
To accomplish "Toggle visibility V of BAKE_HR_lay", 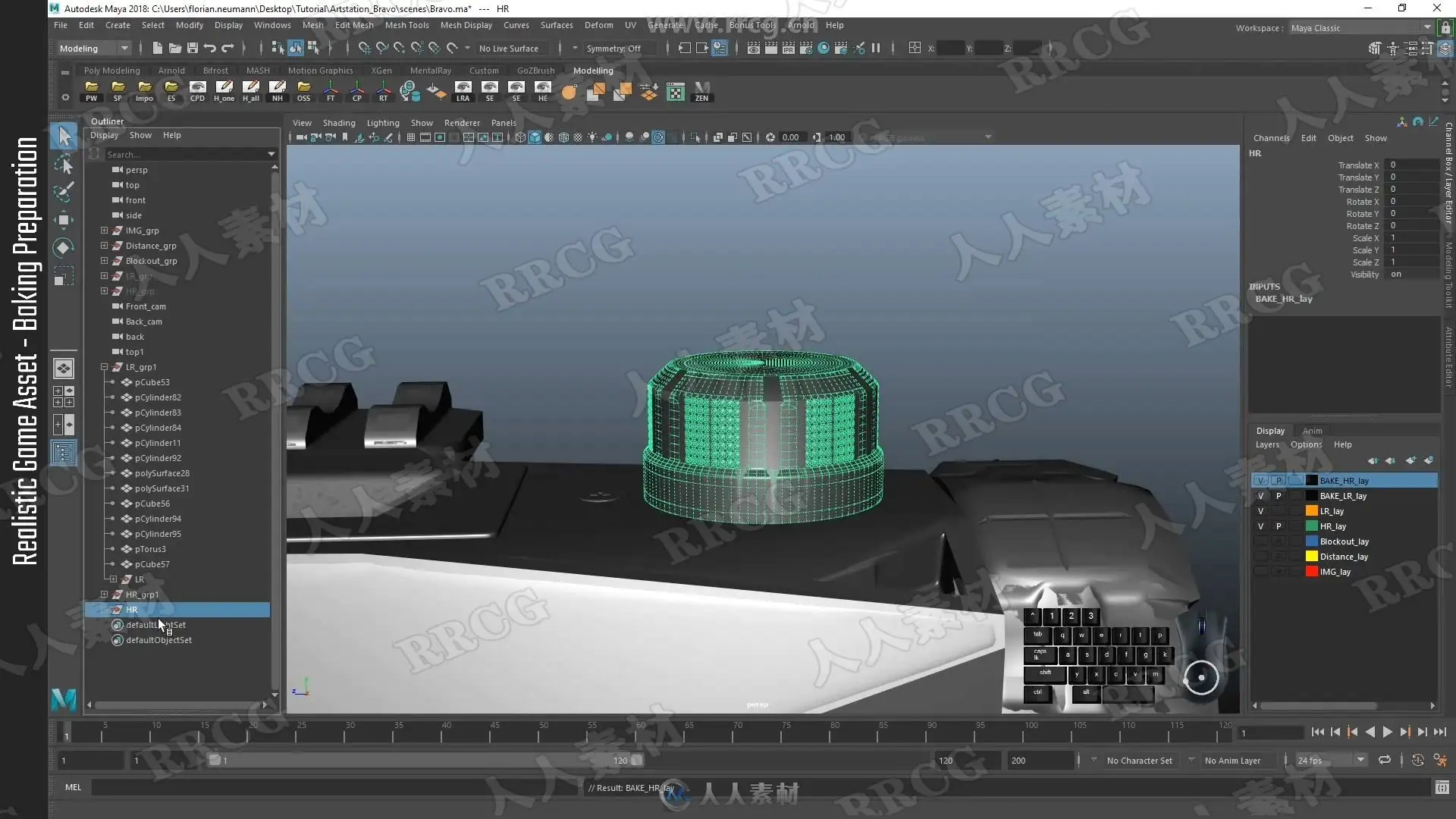I will tap(1260, 481).
